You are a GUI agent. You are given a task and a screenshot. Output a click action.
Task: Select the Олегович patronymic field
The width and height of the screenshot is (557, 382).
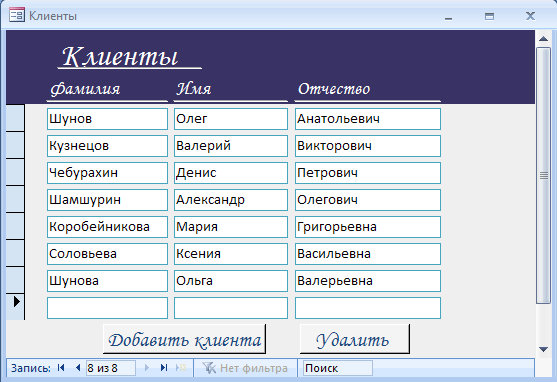368,200
